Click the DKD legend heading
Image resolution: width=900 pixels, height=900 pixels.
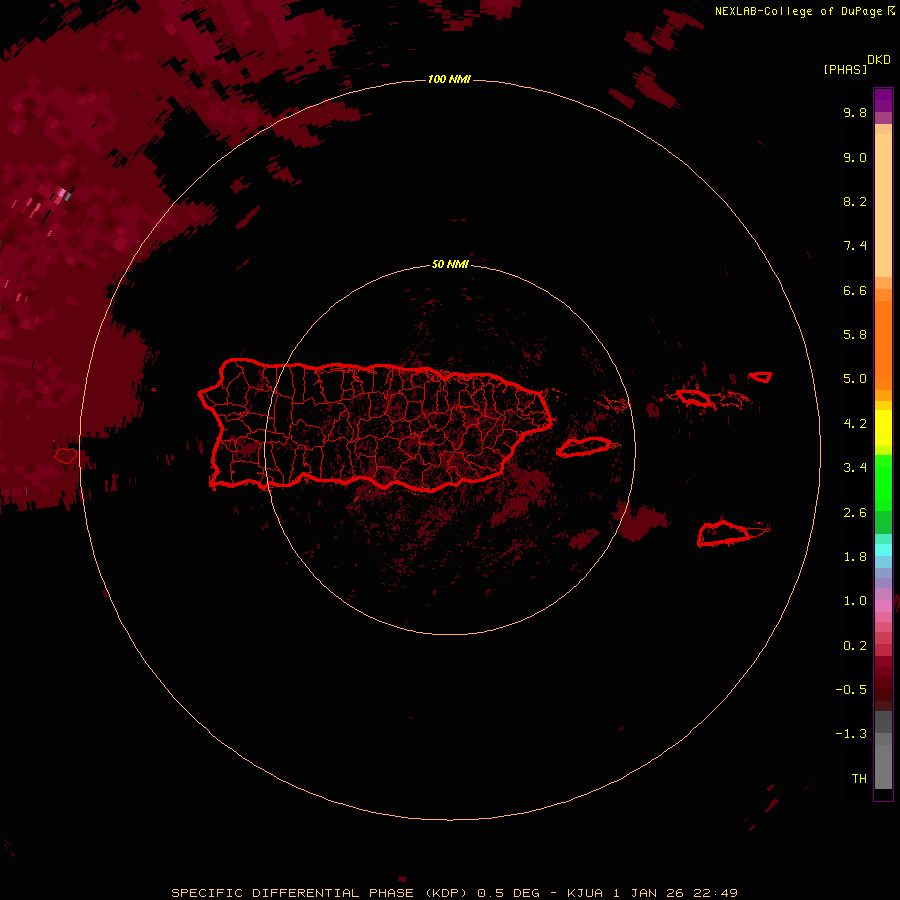point(878,60)
